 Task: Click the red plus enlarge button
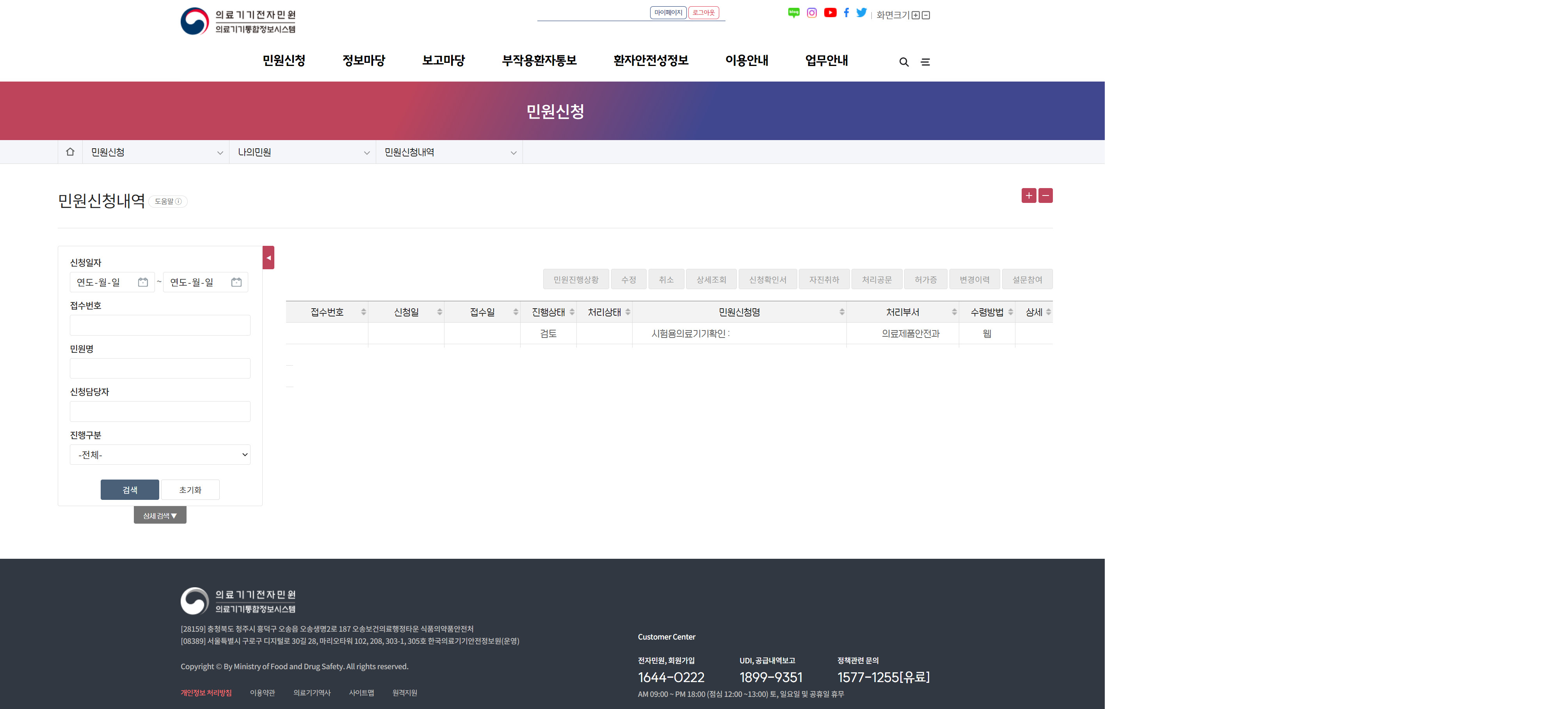1028,195
